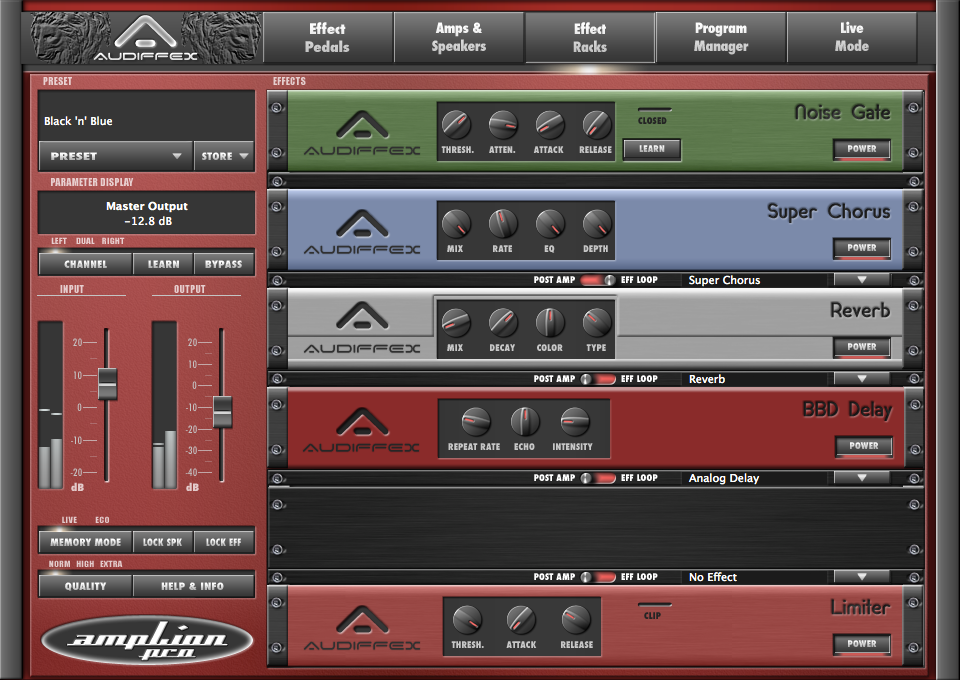Toggle BBD Delay POWER switch
Viewport: 960px width, 680px height.
coord(863,446)
